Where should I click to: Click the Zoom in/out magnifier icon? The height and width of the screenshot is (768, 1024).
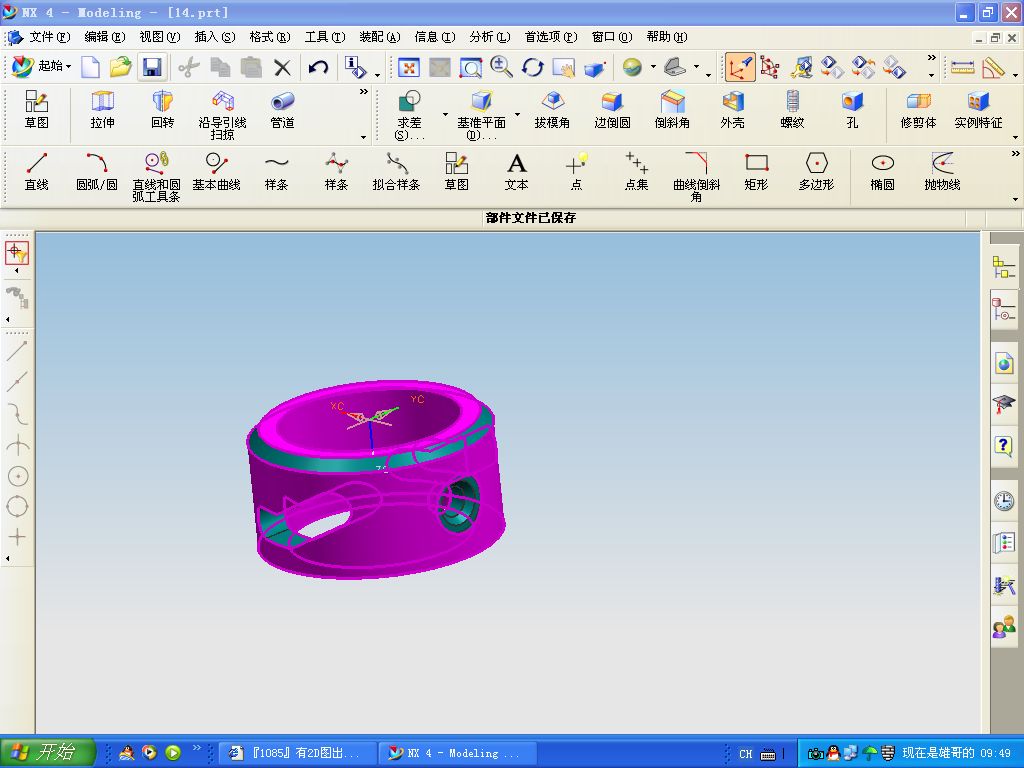click(x=501, y=67)
